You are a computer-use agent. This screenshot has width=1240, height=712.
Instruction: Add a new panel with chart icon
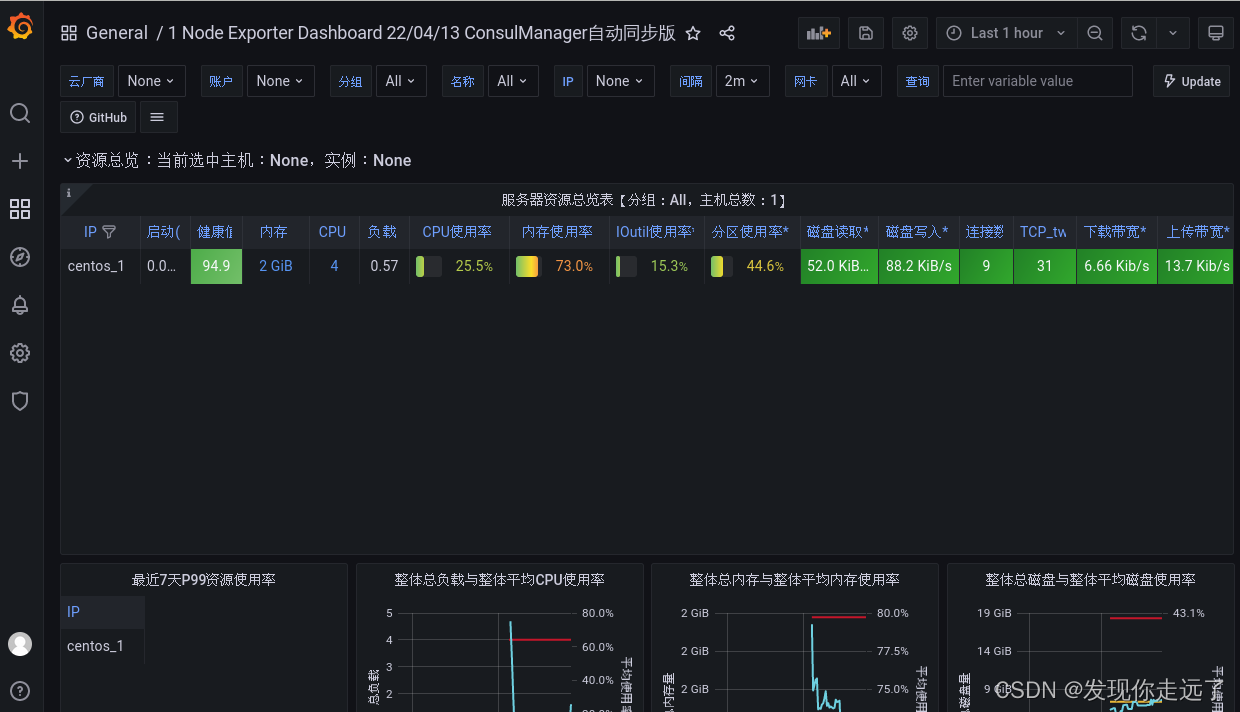(819, 33)
